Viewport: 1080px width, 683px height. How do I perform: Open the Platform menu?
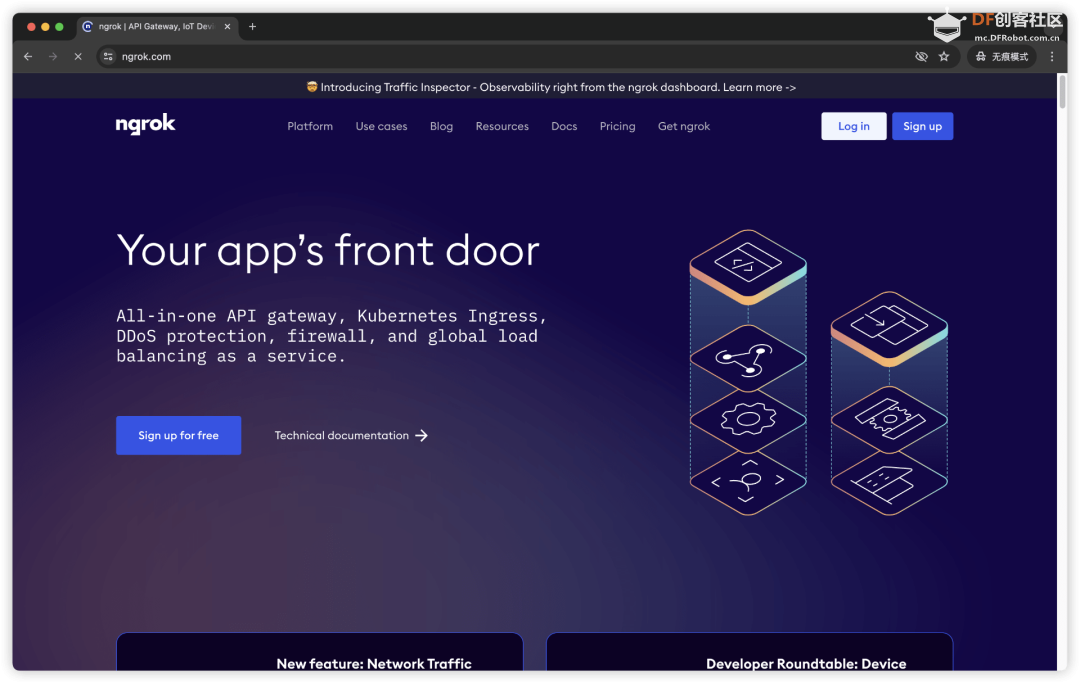(310, 126)
